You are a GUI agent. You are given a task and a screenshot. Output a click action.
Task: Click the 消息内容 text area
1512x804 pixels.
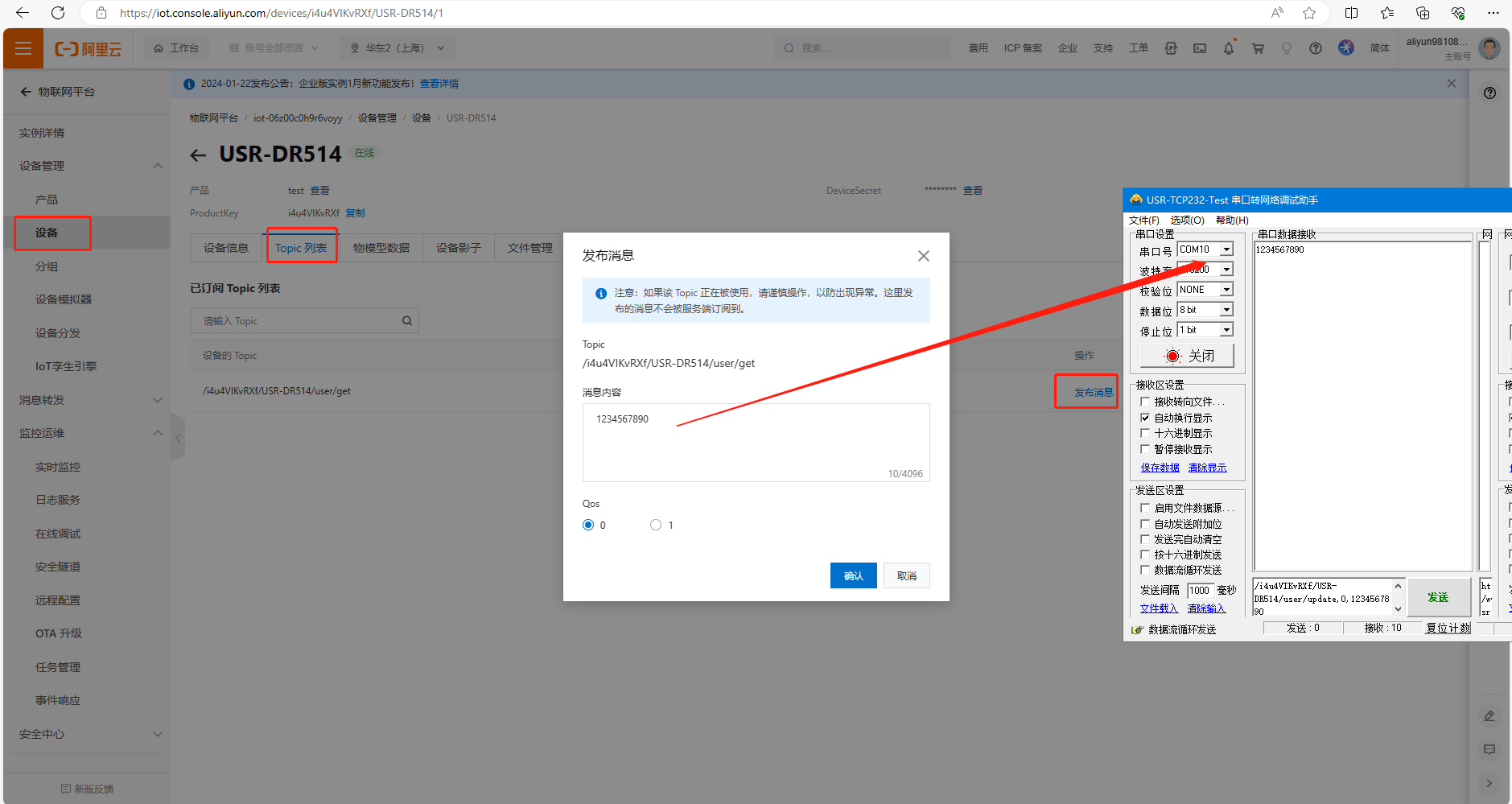[755, 441]
